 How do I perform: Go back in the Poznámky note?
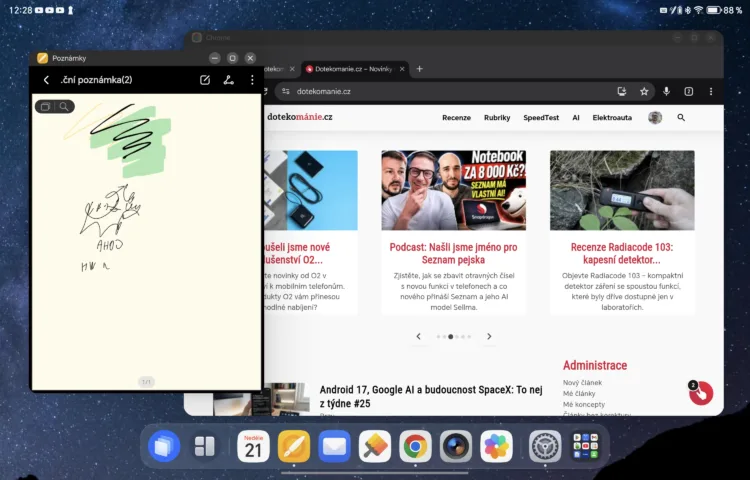click(46, 80)
